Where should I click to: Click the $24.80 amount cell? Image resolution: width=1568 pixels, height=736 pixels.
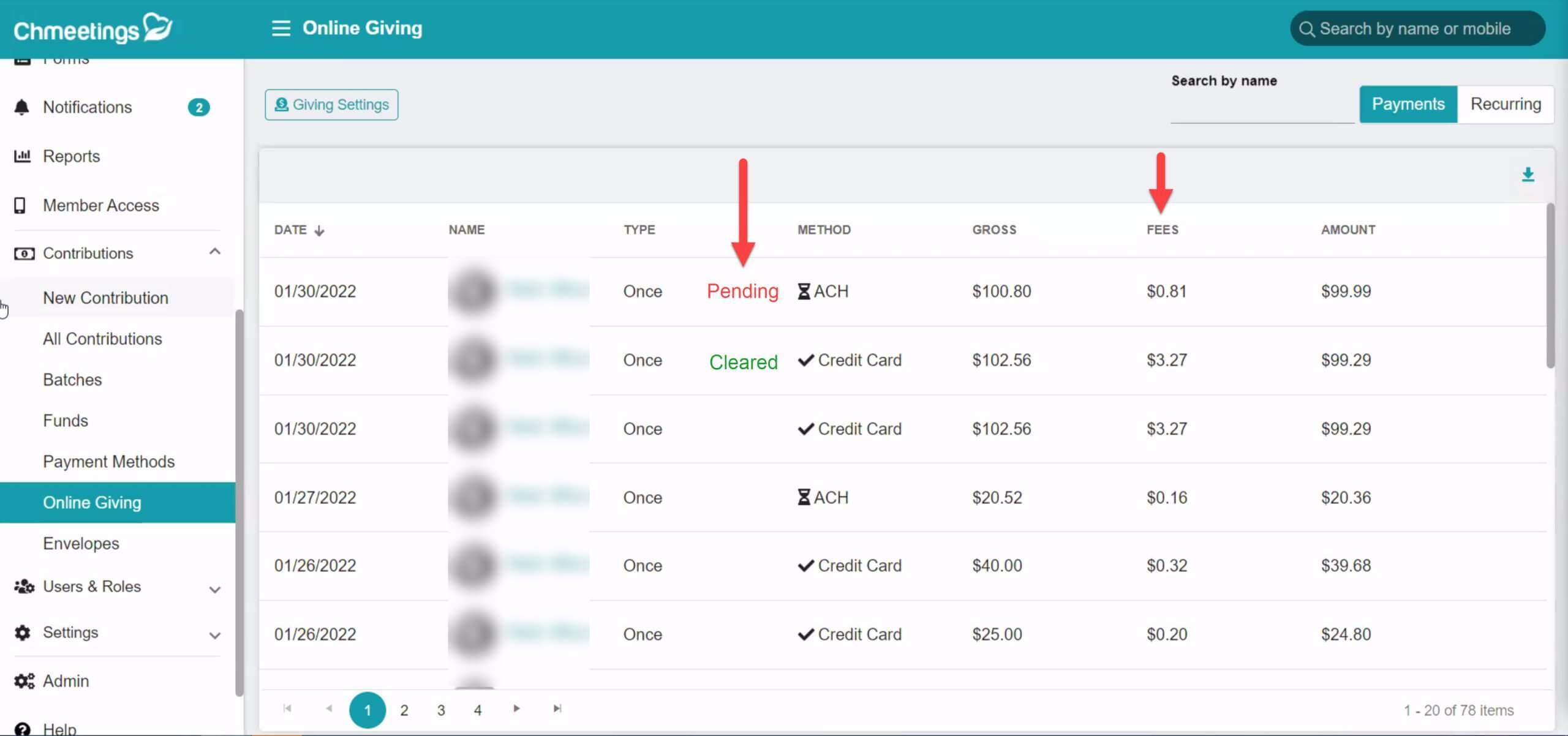pyautogui.click(x=1346, y=634)
